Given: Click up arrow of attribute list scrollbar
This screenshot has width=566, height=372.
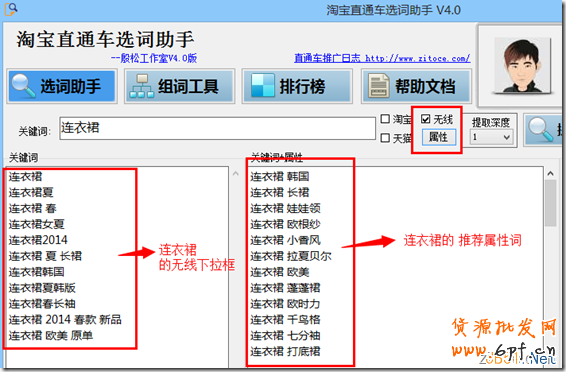Looking at the screenshot, I should [550, 174].
